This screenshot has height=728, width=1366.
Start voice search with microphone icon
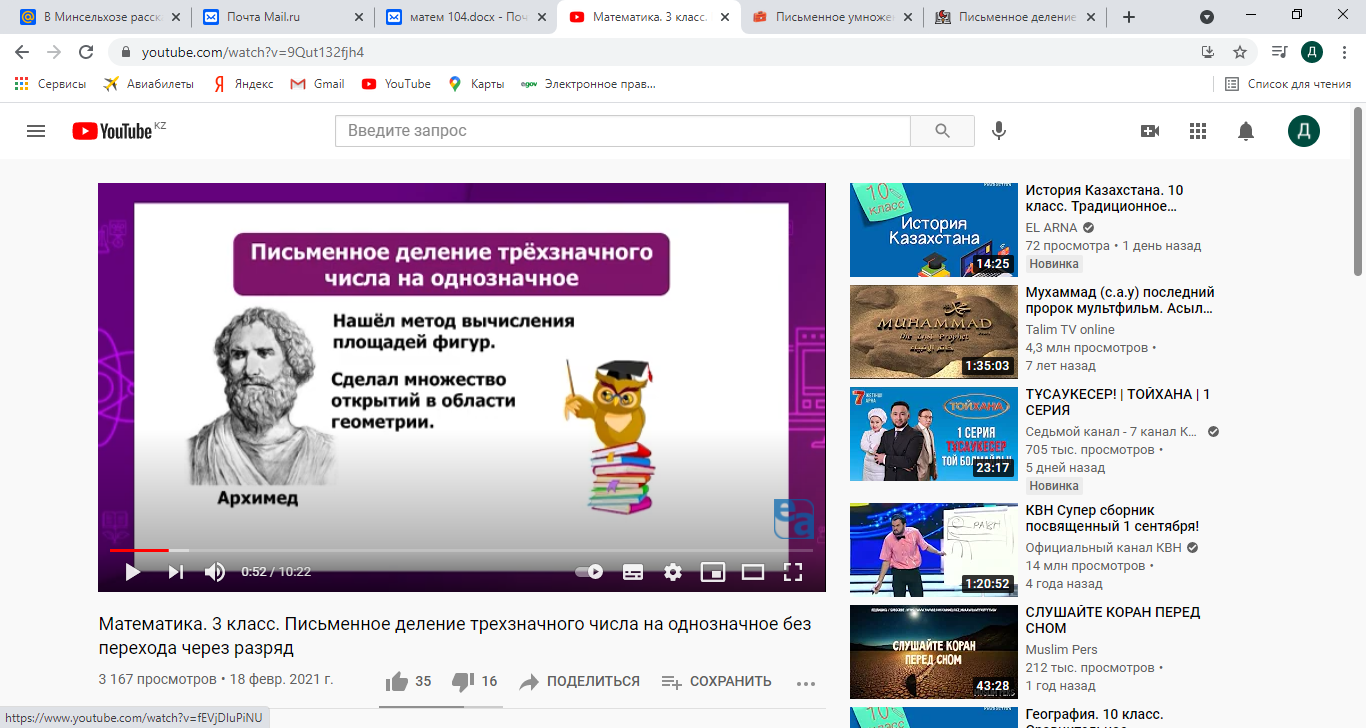(998, 131)
